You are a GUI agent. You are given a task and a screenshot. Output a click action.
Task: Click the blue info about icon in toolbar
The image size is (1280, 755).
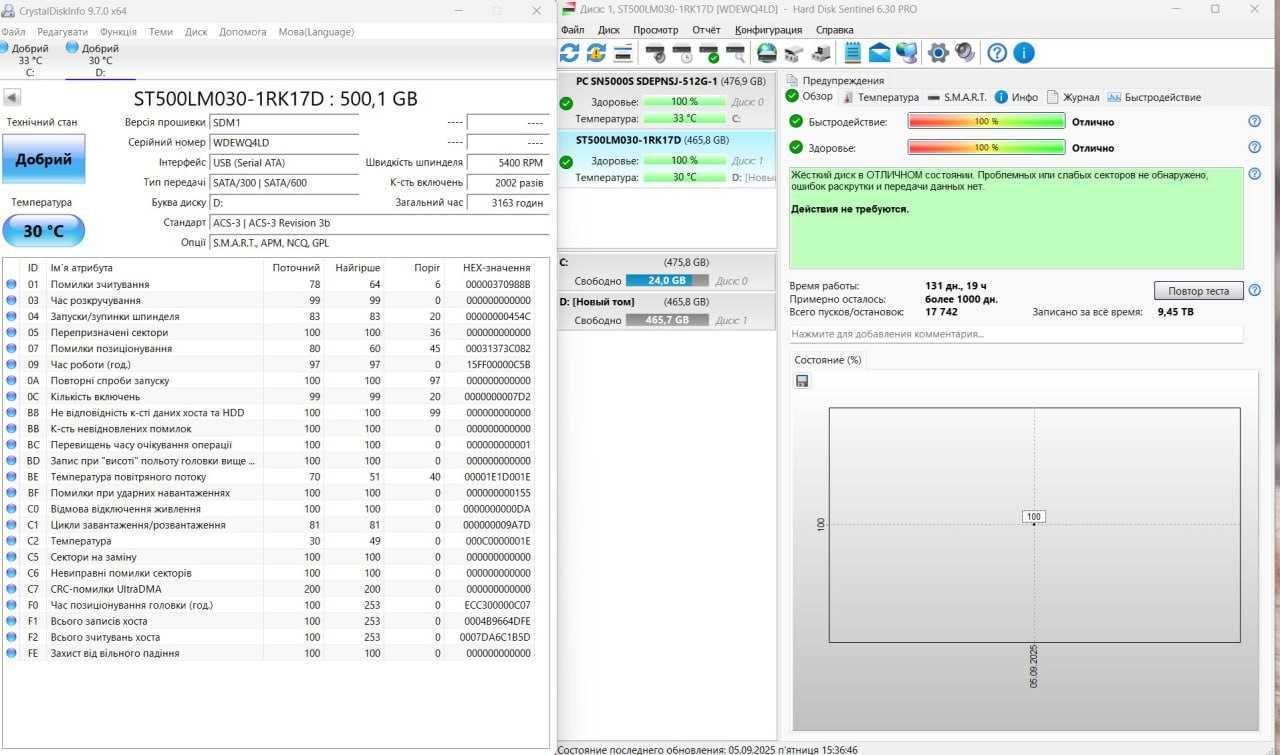pos(1024,53)
